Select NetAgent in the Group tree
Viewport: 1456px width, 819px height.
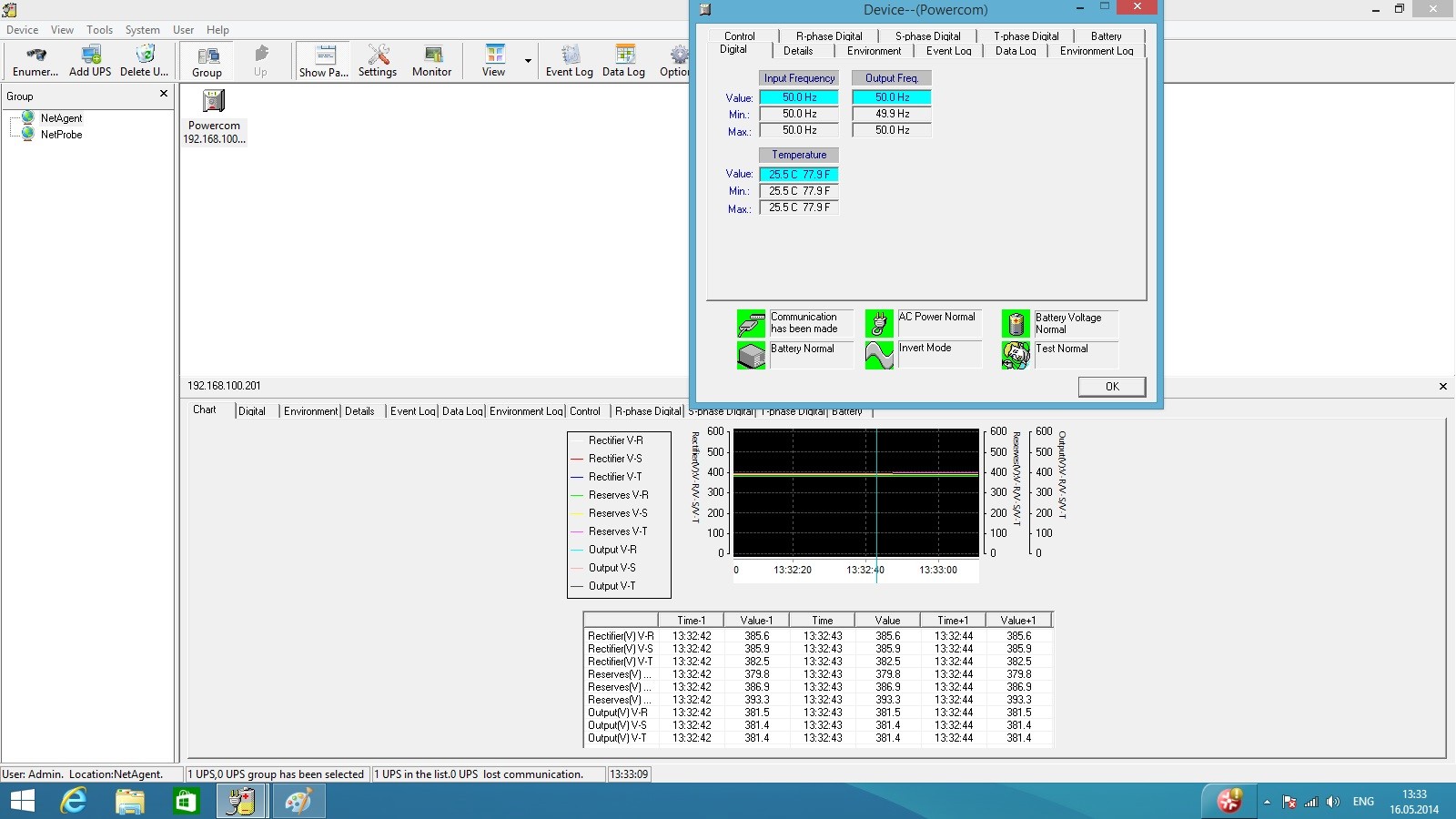[x=61, y=118]
